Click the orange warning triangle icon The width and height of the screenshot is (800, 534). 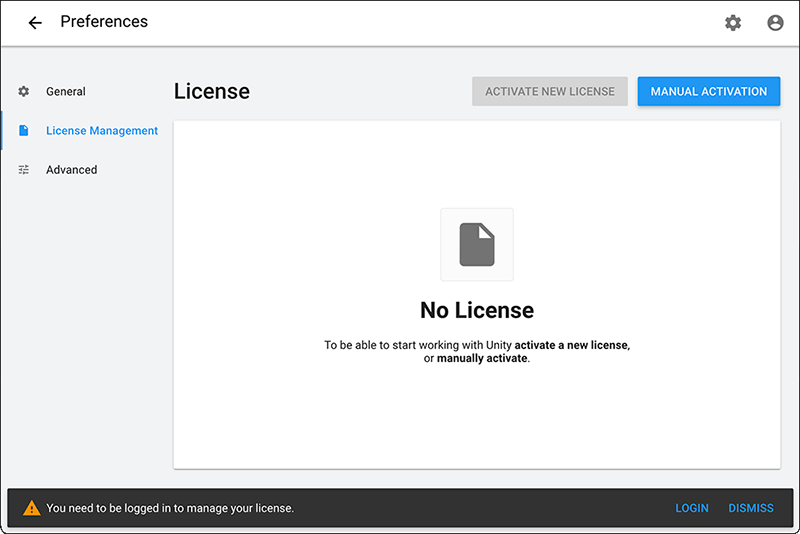coord(32,508)
